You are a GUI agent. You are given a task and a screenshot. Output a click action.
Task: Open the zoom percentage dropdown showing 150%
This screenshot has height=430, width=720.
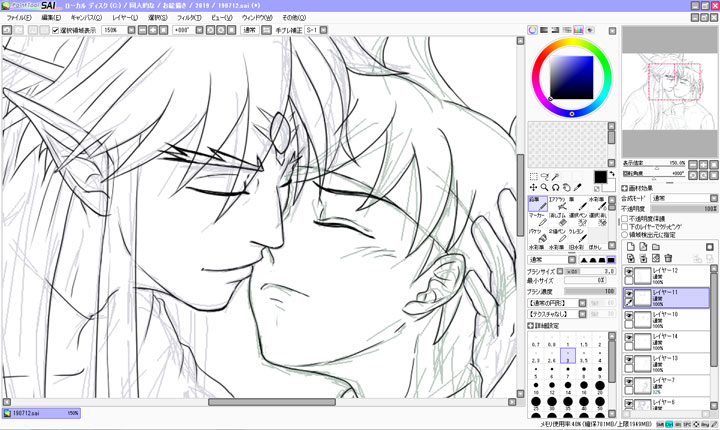[131, 30]
